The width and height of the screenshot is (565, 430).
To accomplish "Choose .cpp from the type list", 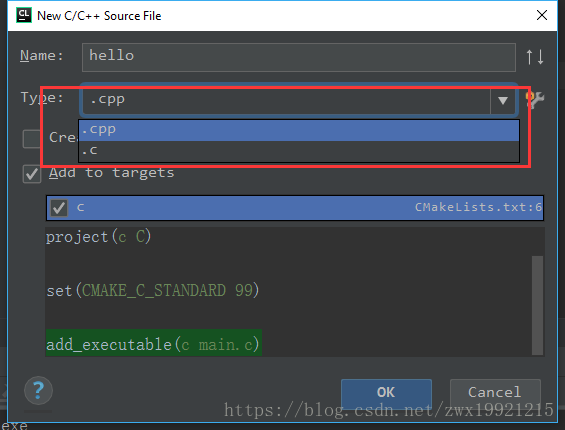I will (299, 130).
